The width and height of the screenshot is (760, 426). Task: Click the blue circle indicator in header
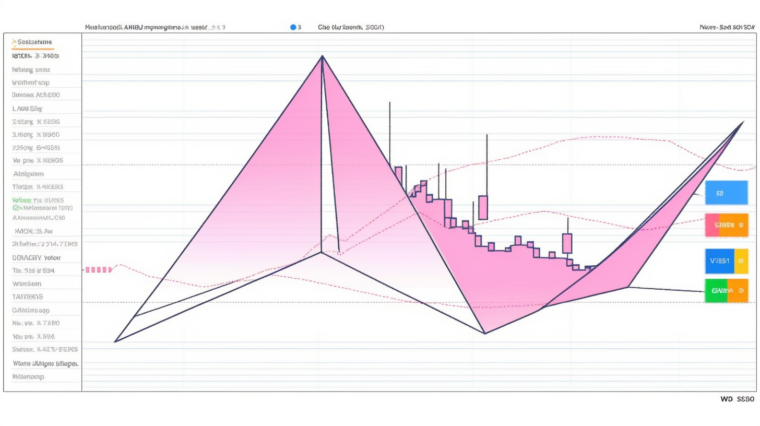tap(293, 28)
